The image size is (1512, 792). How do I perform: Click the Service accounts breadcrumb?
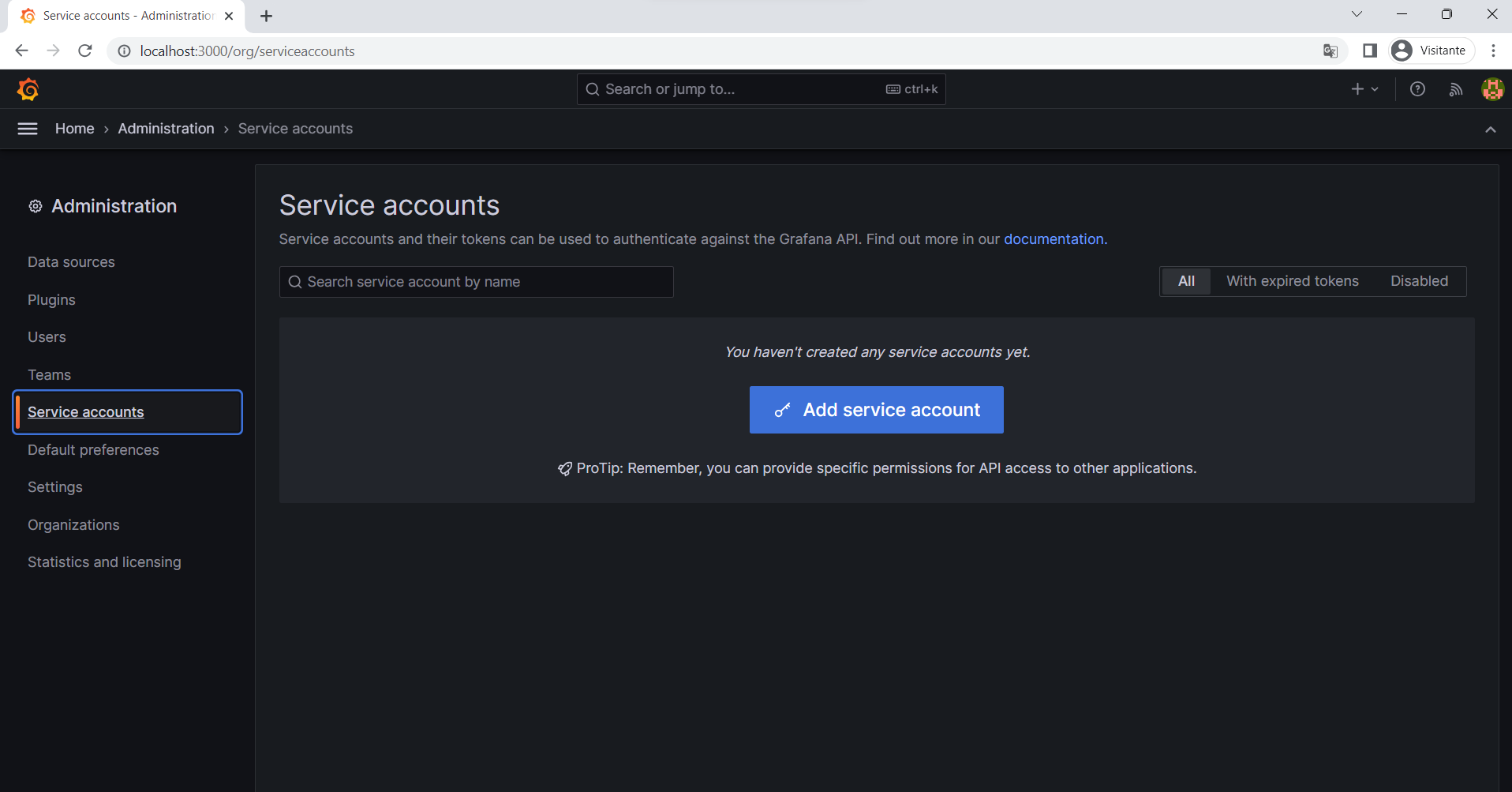295,129
